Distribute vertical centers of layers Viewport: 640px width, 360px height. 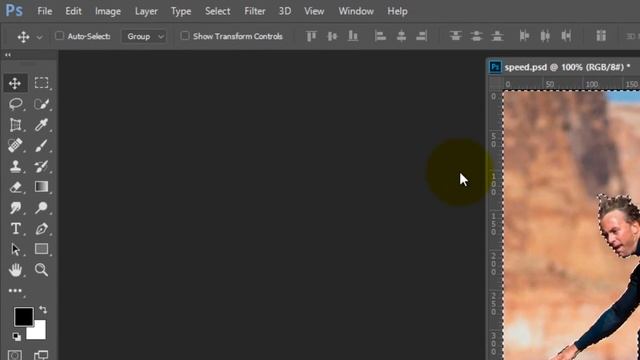click(x=476, y=36)
